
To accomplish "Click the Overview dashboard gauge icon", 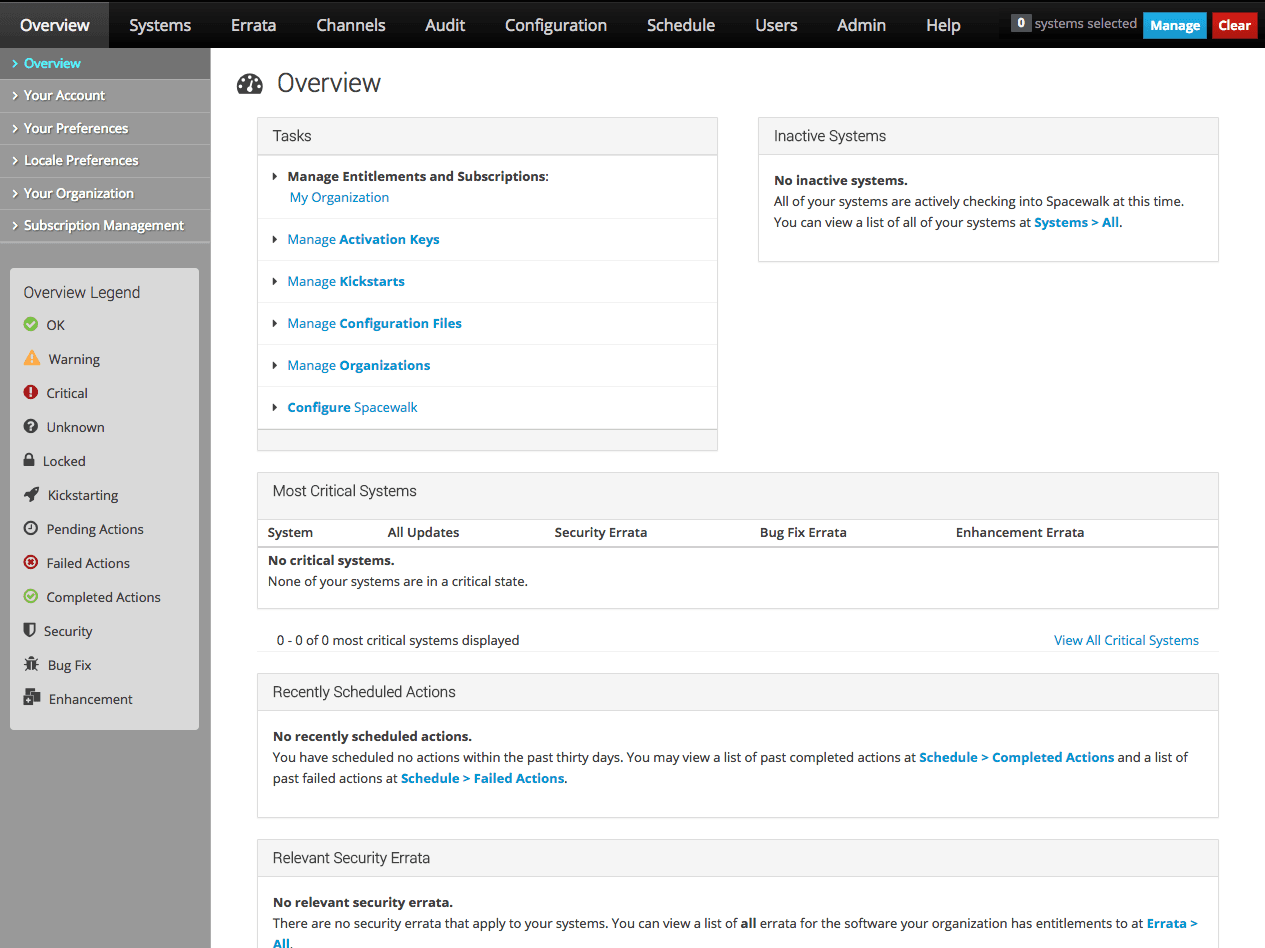I will (x=249, y=84).
